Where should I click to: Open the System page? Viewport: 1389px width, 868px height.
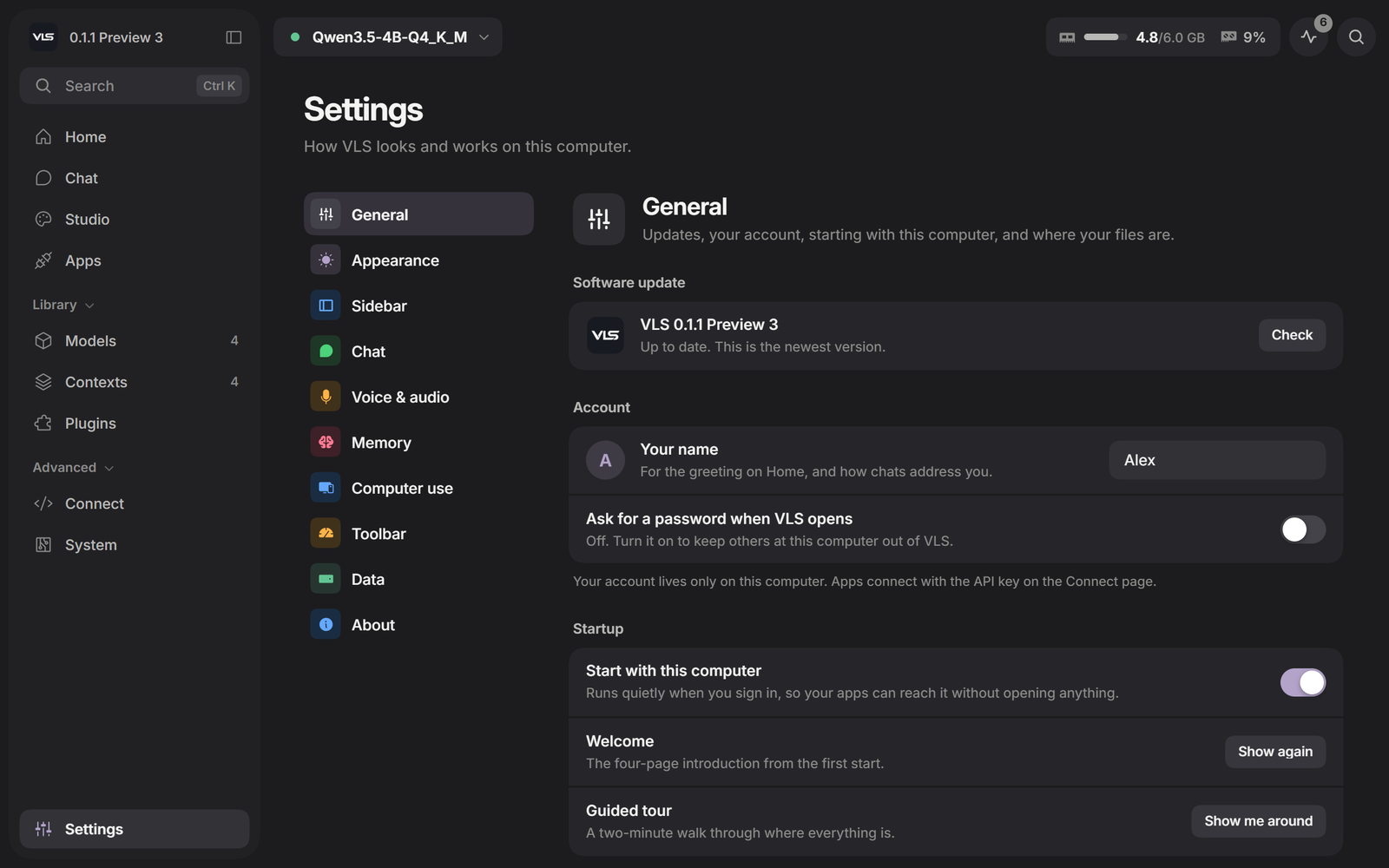135,545
